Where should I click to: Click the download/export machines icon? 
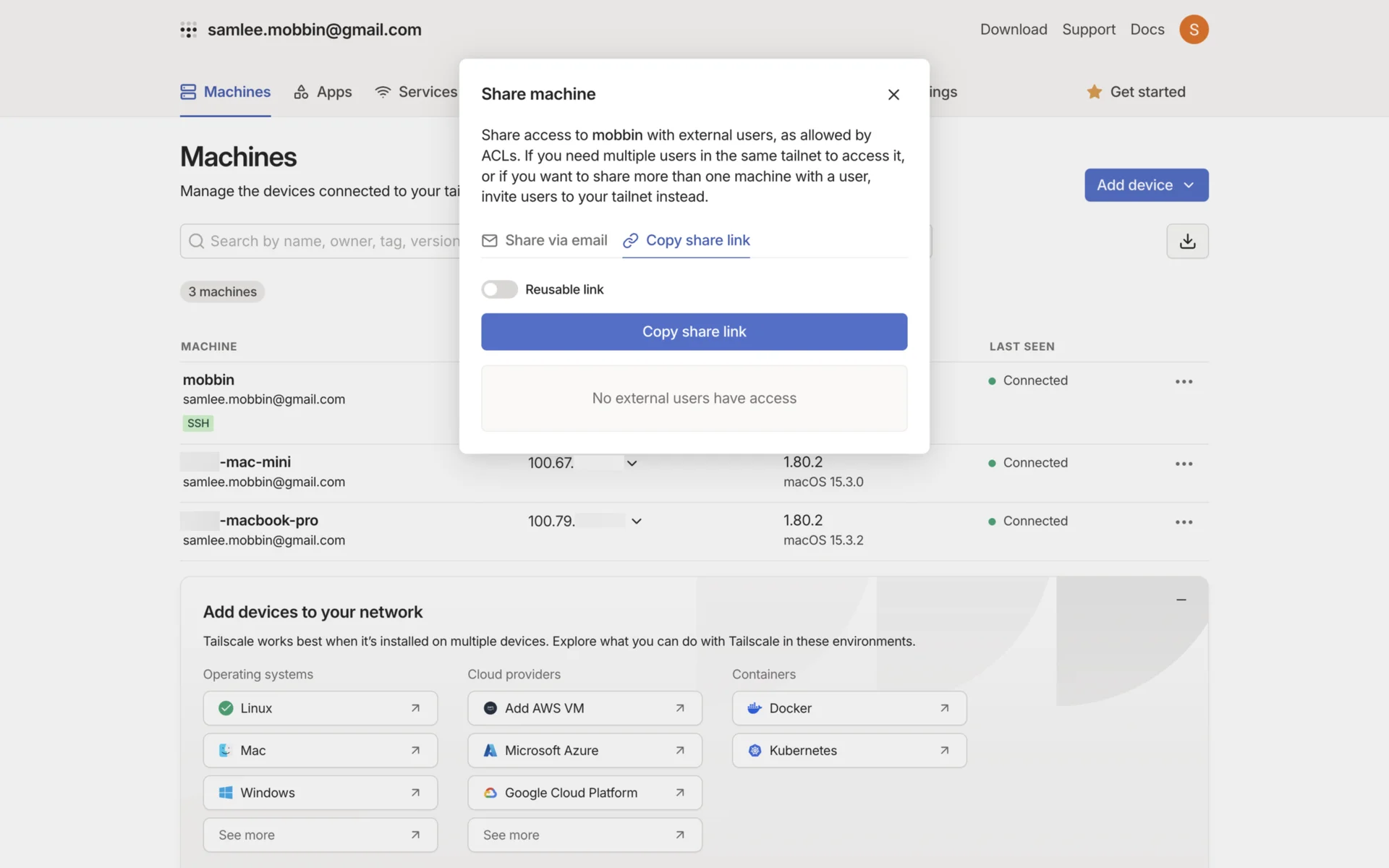[1187, 241]
